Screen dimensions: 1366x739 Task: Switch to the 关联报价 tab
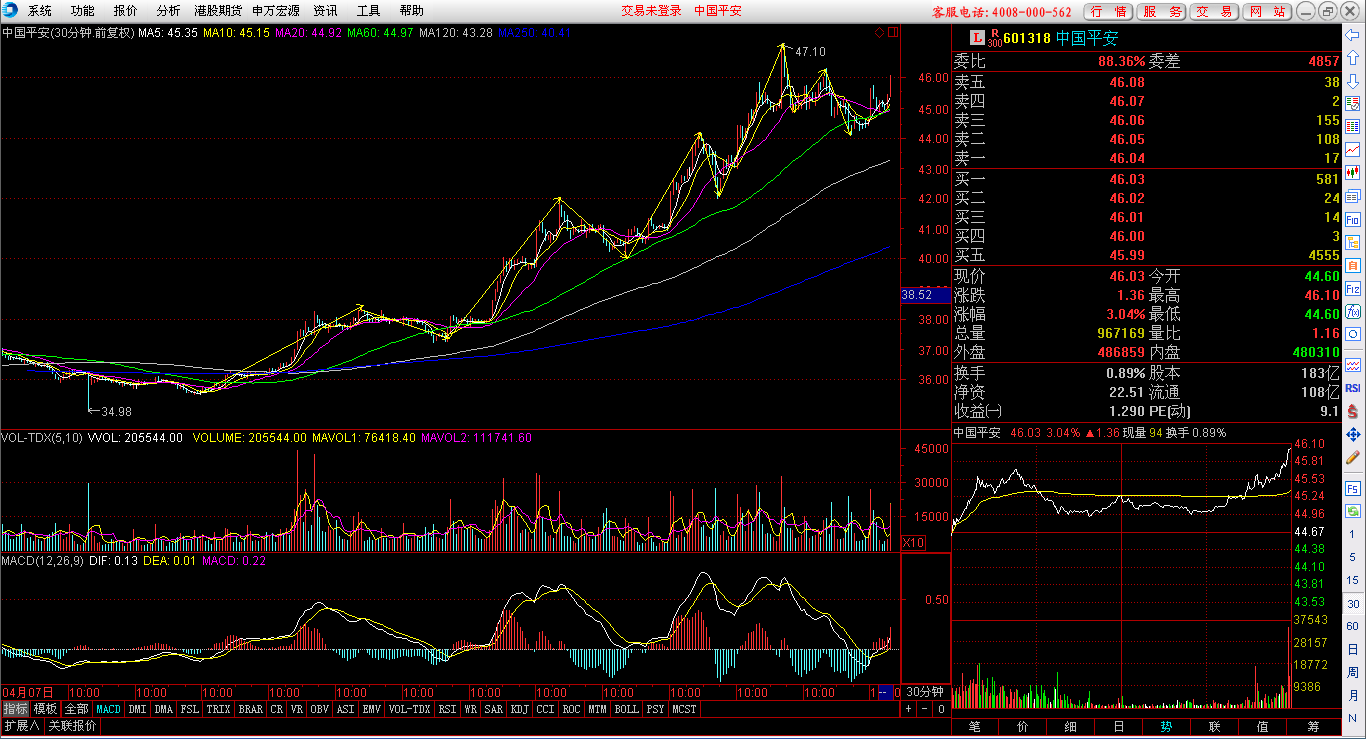coord(73,726)
